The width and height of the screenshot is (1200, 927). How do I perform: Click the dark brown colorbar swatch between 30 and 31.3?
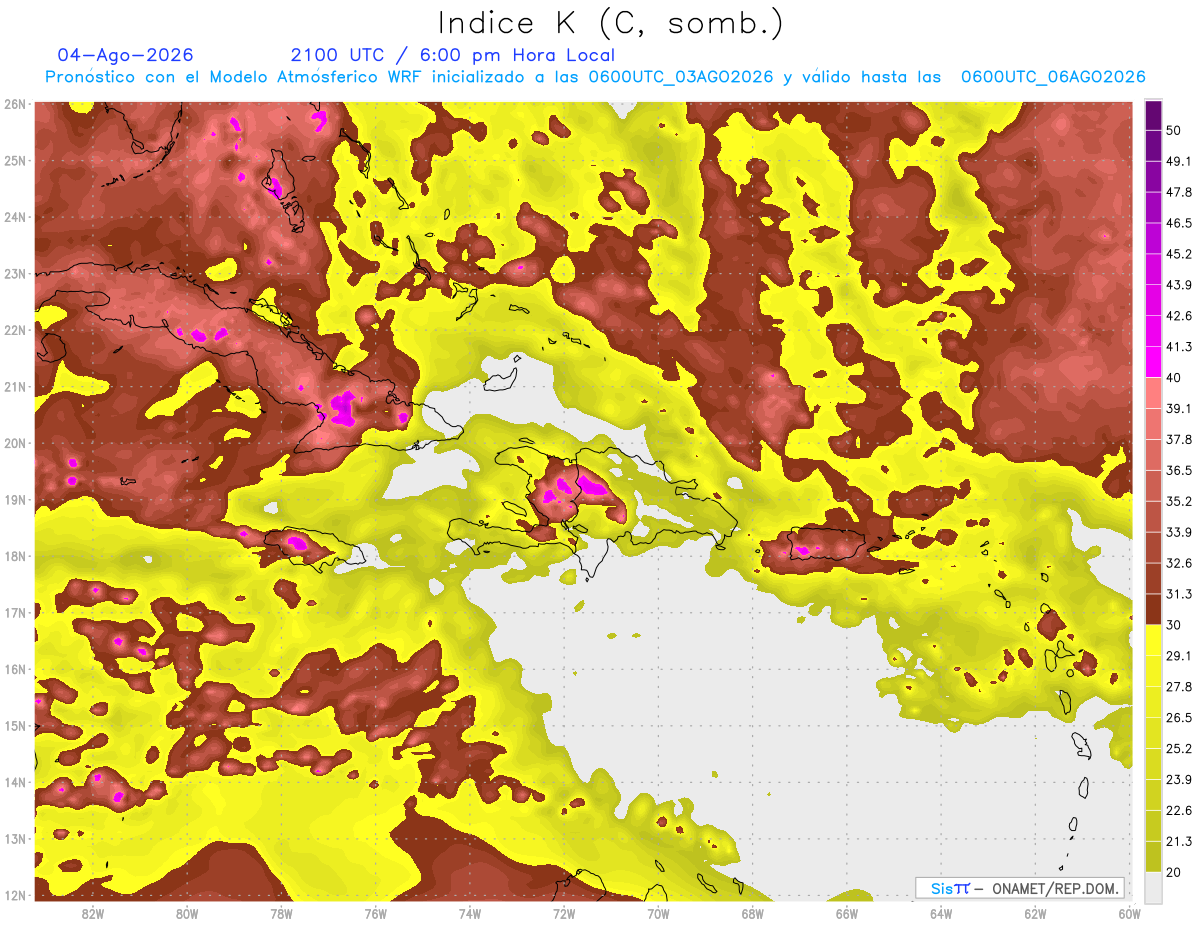[x=1153, y=609]
